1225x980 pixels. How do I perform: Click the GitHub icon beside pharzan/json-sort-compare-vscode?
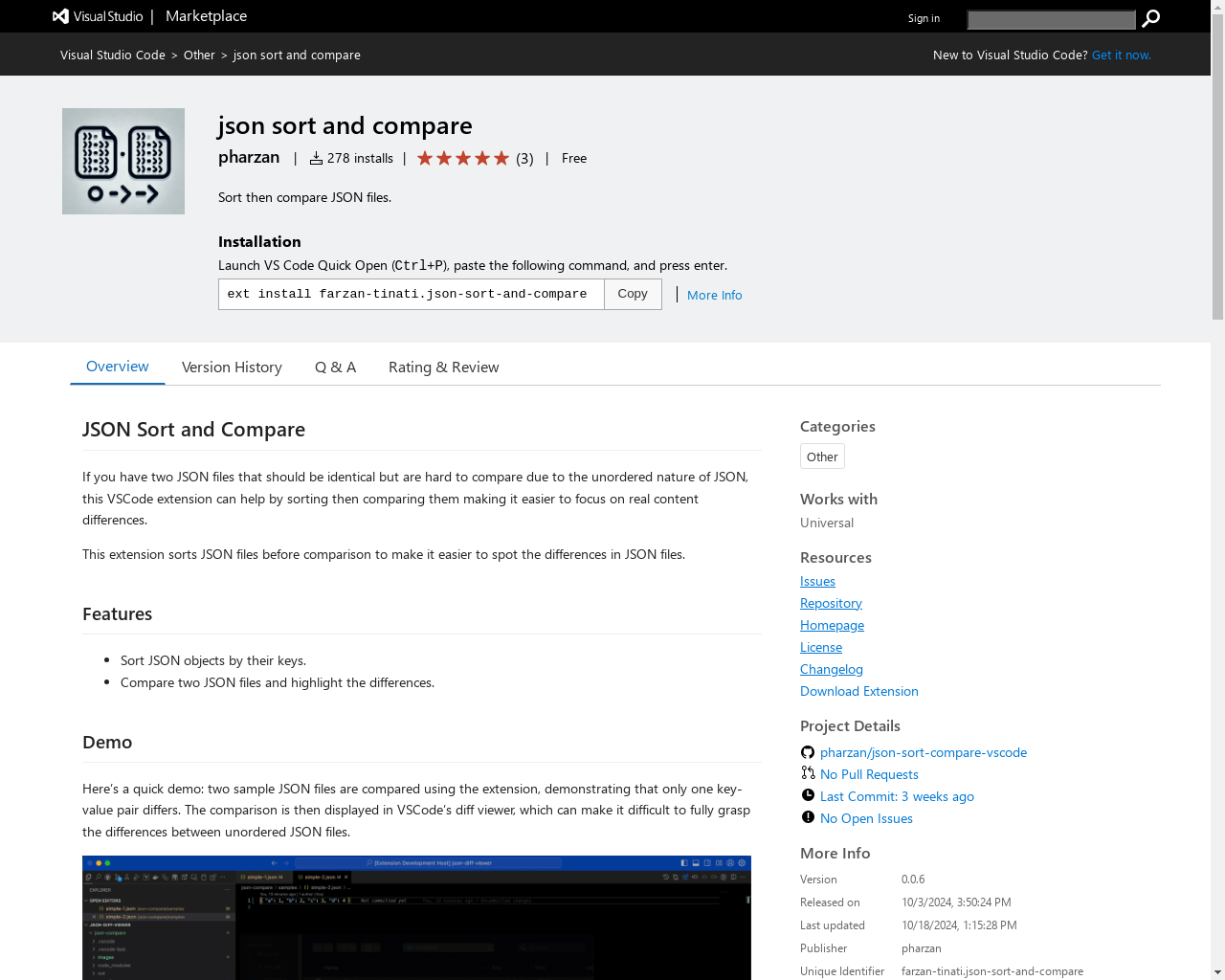click(x=808, y=752)
